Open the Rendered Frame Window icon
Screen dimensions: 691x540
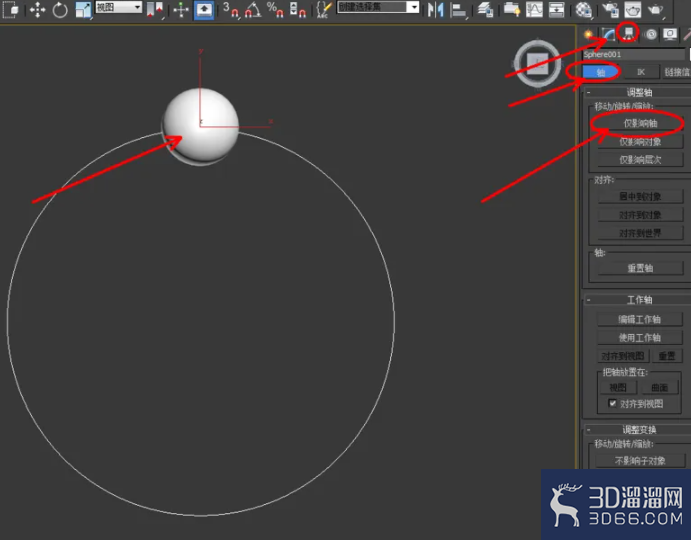633,9
